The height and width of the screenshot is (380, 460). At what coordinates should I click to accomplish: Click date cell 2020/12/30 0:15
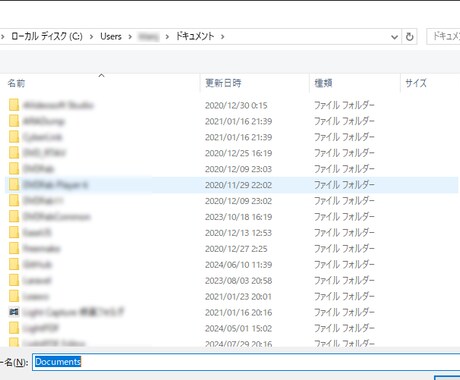point(236,105)
